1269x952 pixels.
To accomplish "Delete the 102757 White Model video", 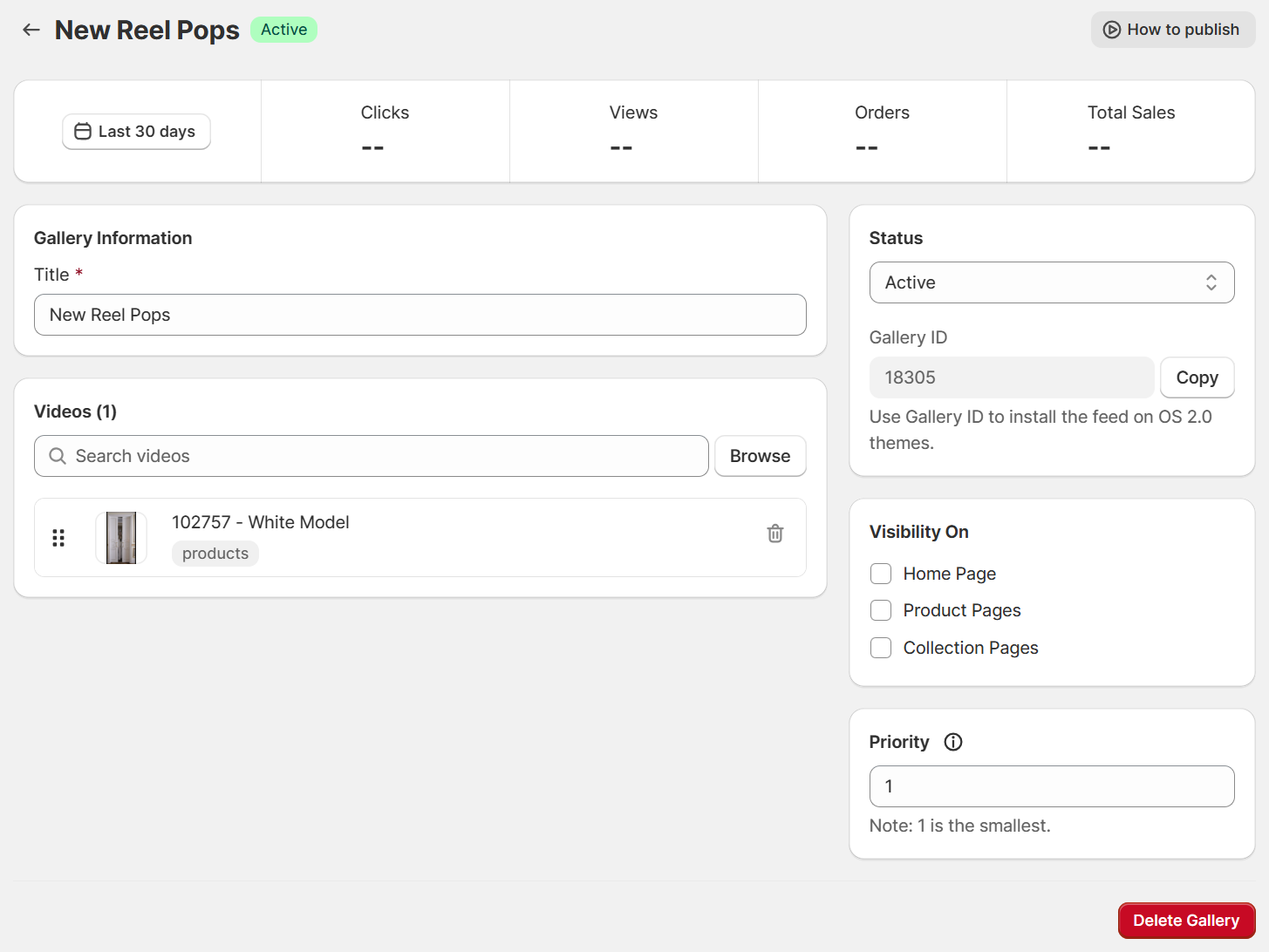I will coord(775,534).
